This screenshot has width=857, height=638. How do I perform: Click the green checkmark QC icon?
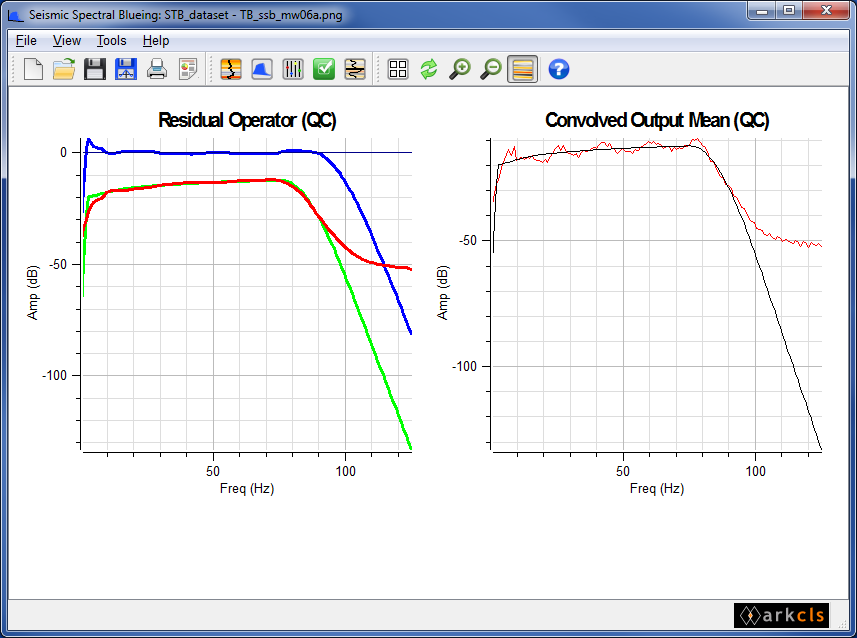coord(322,69)
